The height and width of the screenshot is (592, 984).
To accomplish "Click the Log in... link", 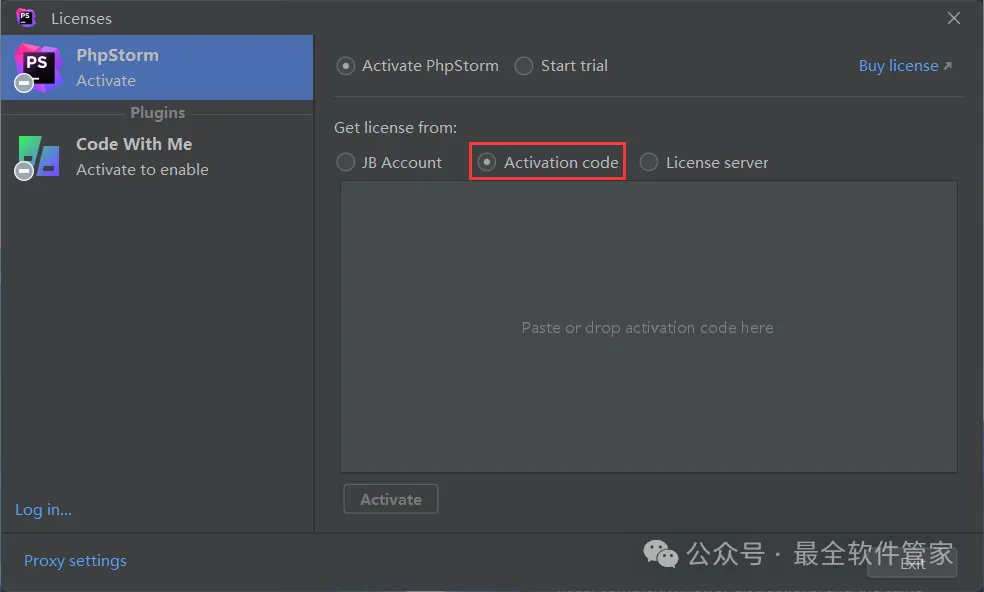I will click(x=43, y=509).
